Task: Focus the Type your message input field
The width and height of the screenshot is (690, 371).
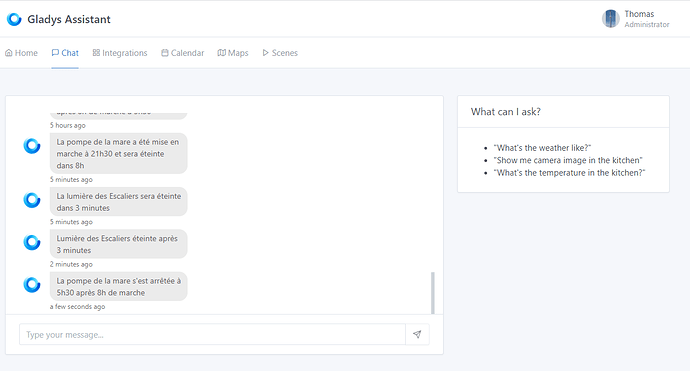Action: coord(212,334)
